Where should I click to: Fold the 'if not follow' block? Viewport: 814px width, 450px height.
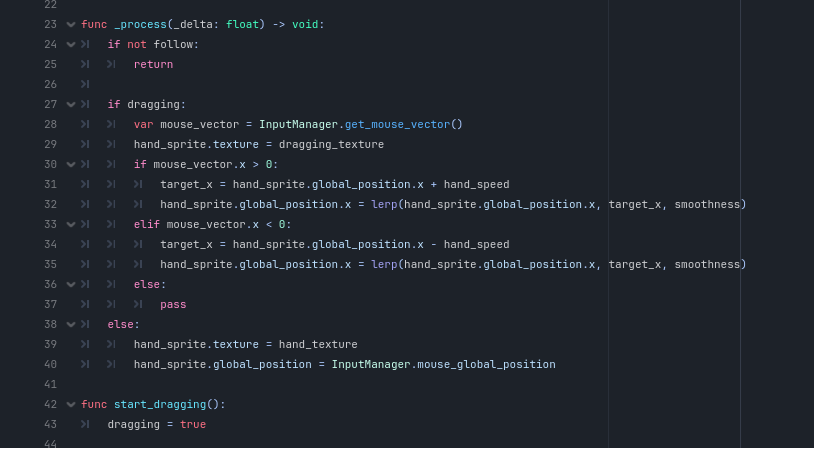point(71,45)
